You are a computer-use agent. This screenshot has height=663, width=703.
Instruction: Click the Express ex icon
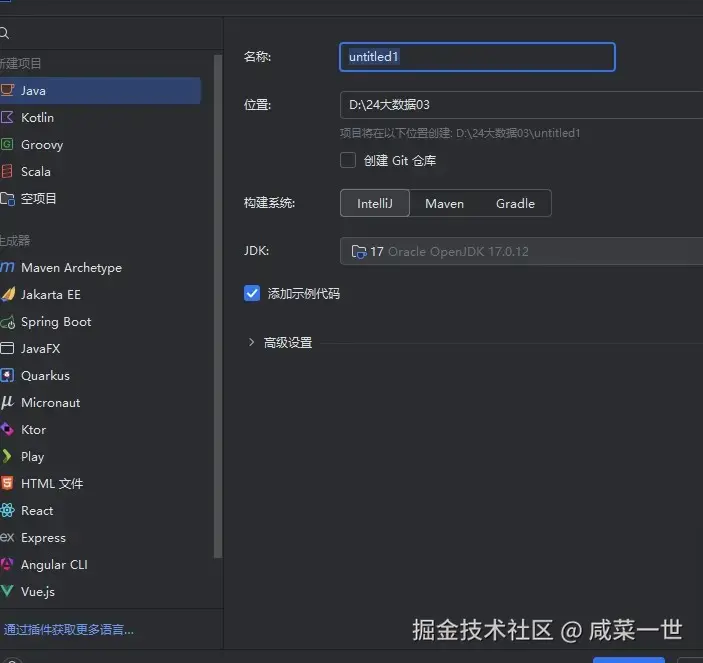coord(7,537)
